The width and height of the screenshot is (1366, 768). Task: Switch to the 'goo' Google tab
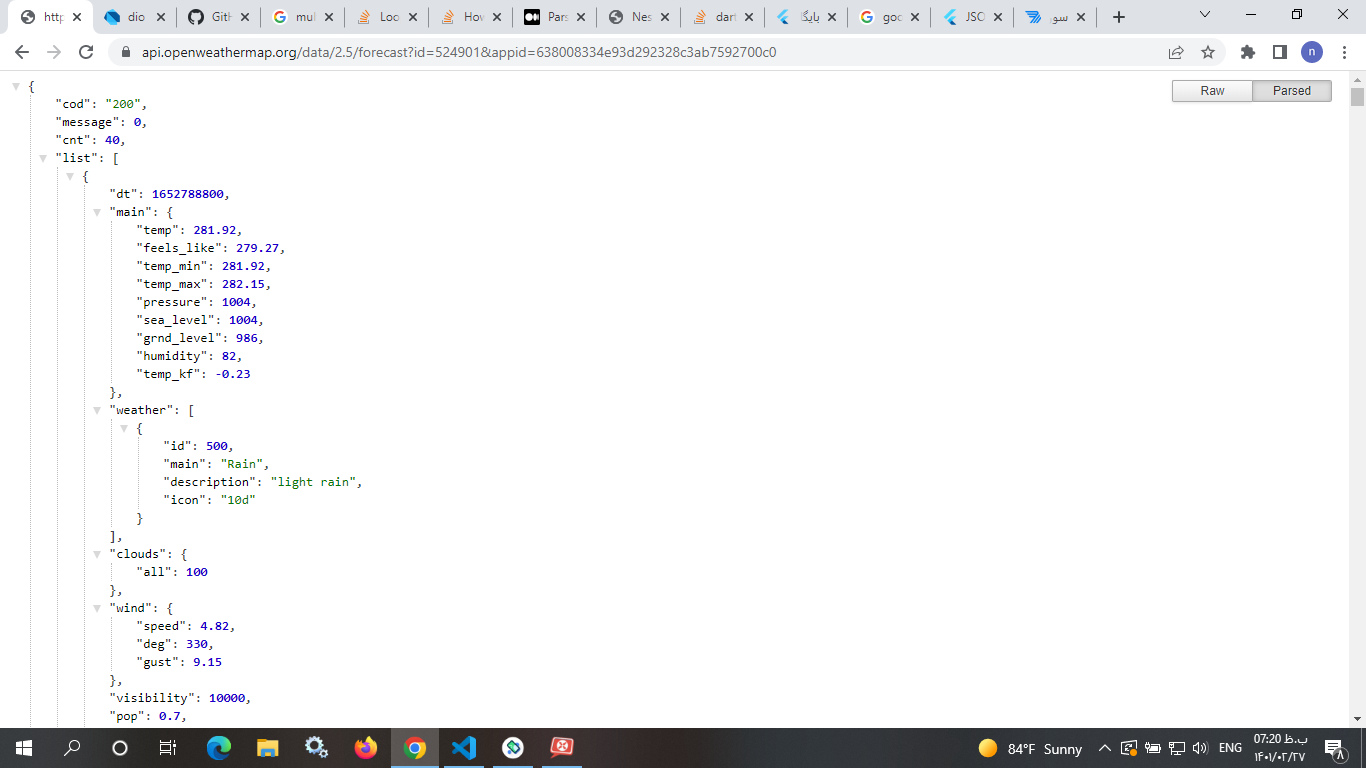click(891, 17)
